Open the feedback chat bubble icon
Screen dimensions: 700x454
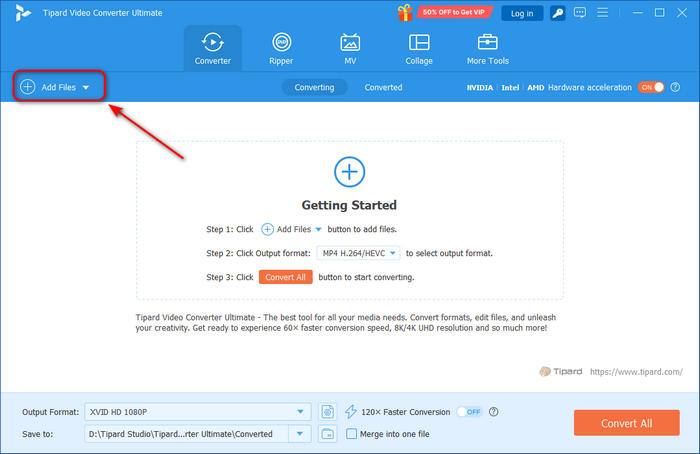coord(579,12)
